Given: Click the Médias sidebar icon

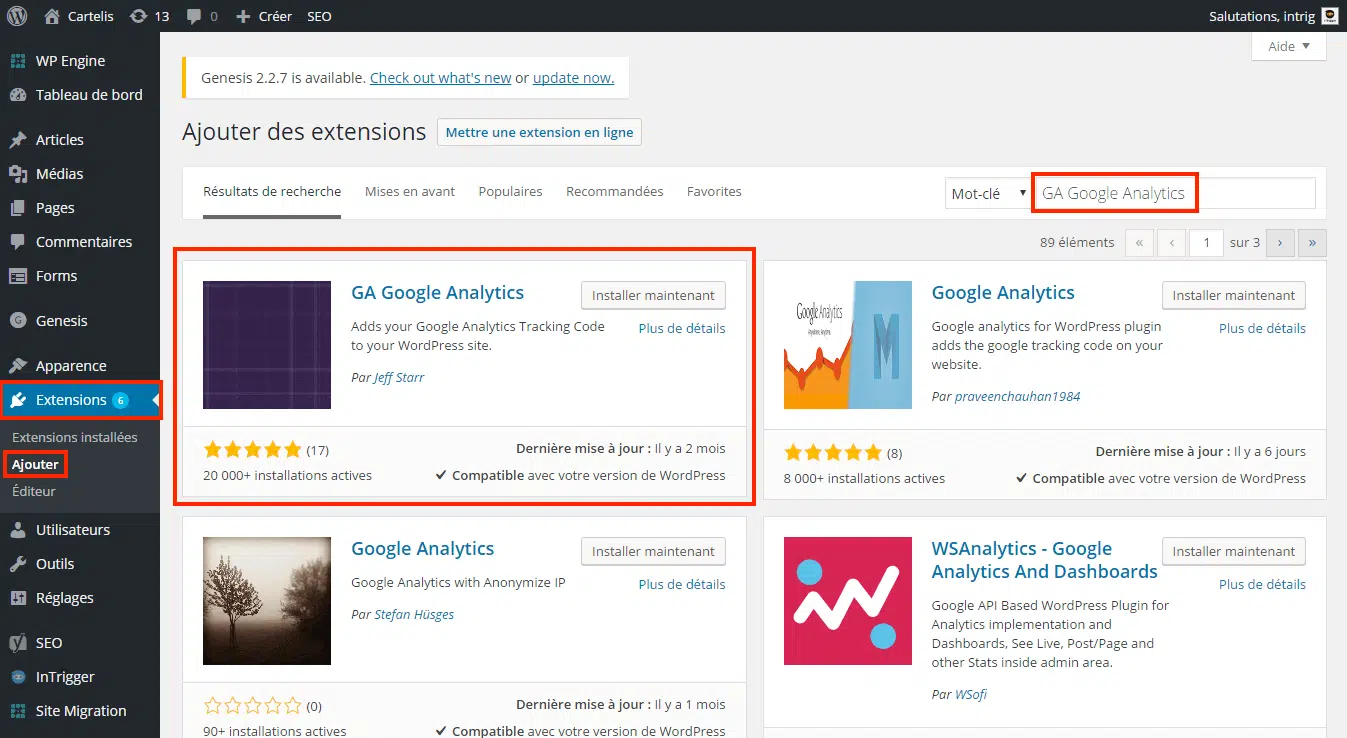Looking at the screenshot, I should tap(18, 174).
